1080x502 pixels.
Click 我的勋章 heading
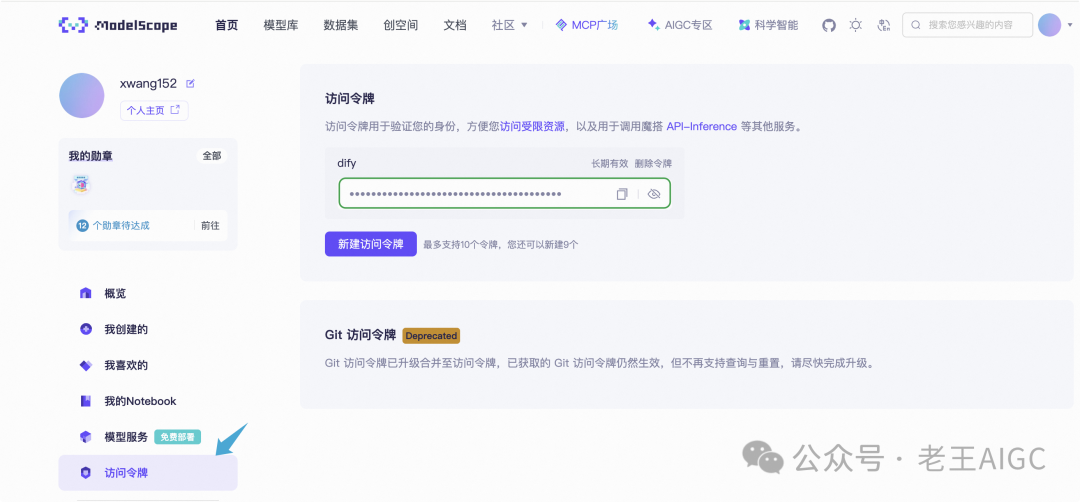point(90,156)
